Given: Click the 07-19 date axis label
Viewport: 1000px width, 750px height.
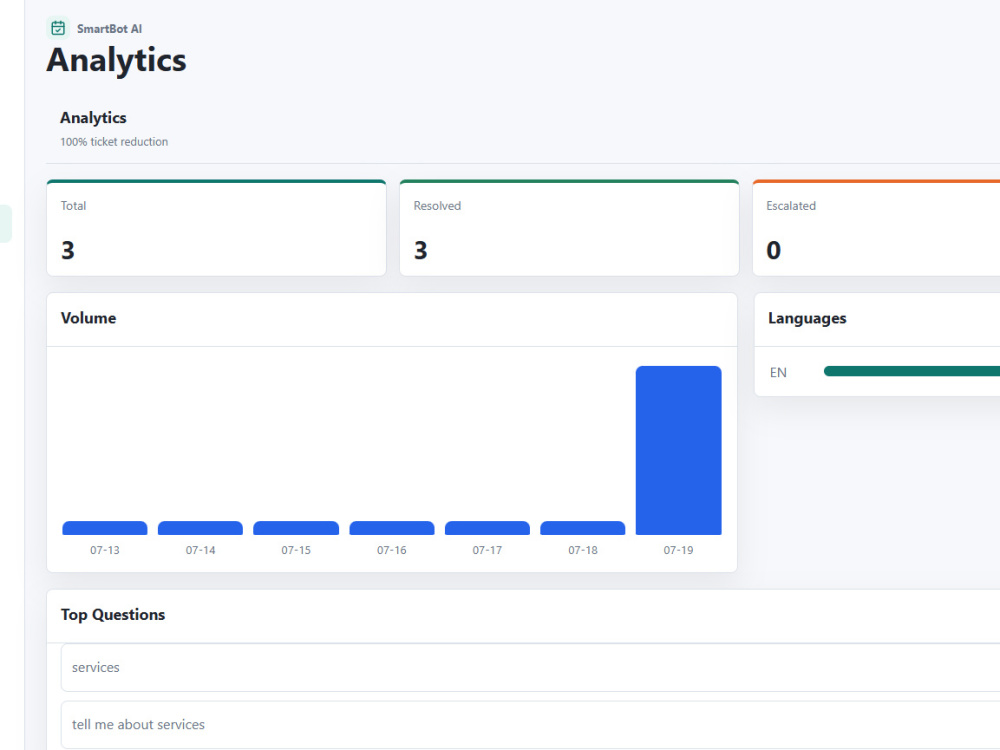Looking at the screenshot, I should 679,550.
